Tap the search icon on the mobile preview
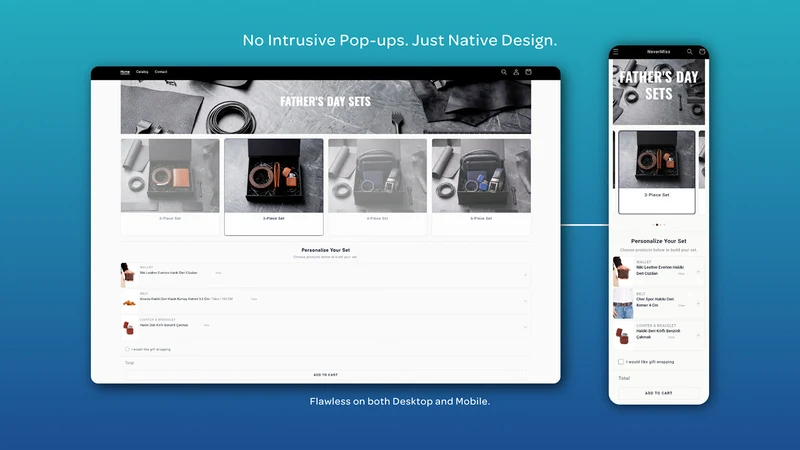The height and width of the screenshot is (450, 800). pos(689,52)
